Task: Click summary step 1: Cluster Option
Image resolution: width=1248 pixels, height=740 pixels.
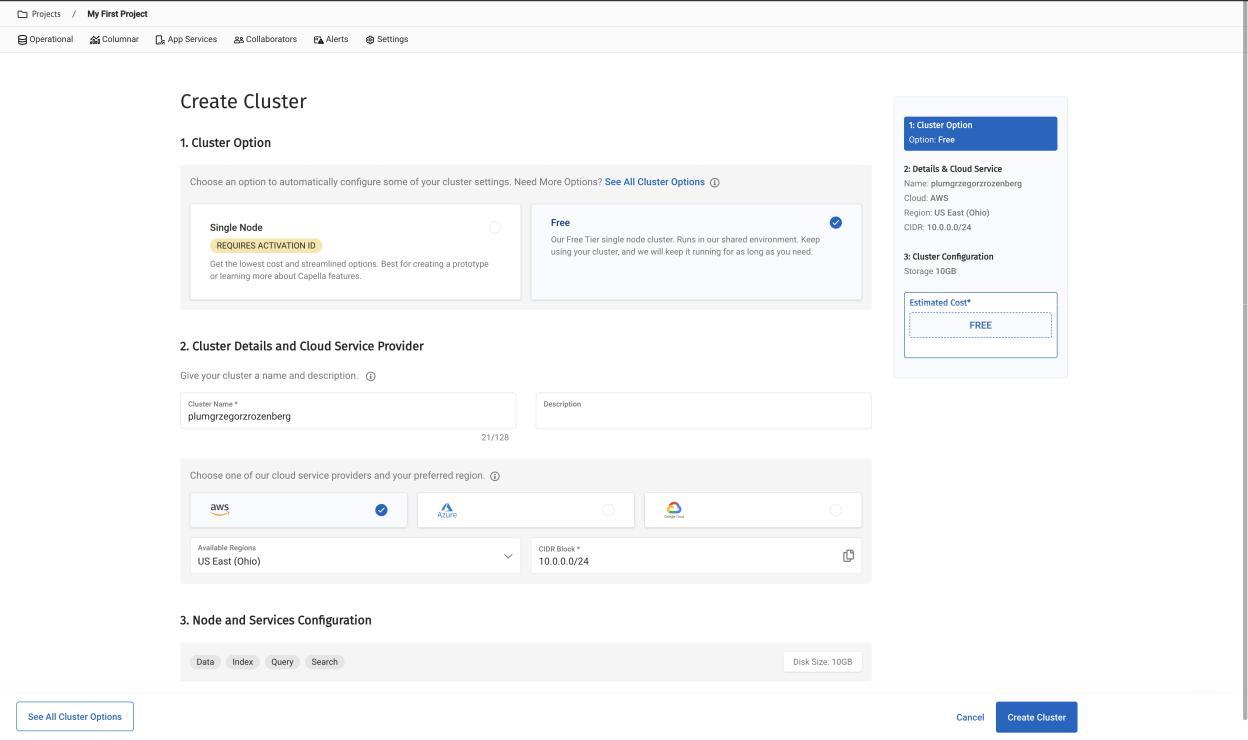Action: click(x=980, y=133)
